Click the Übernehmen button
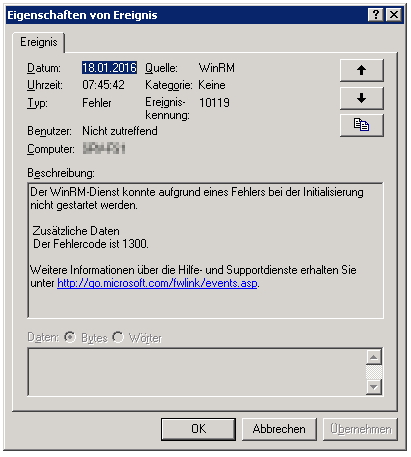Viewport: 411px width, 457px height. coord(360,429)
